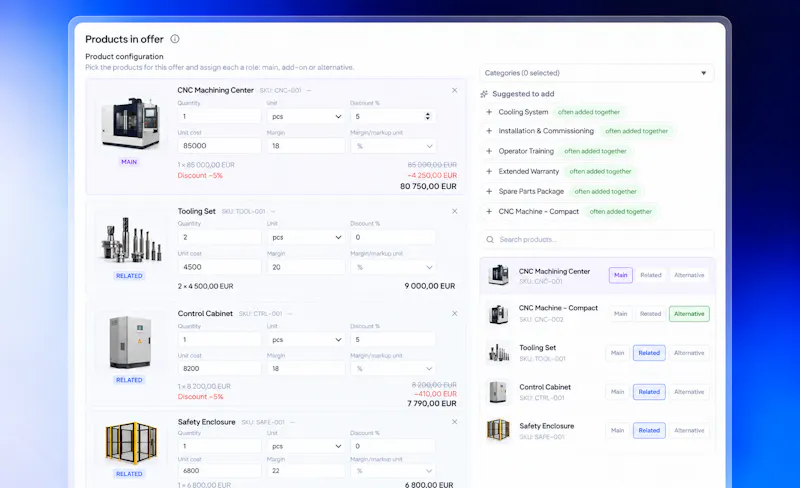The width and height of the screenshot is (800, 488).
Task: Click Tooling Set Quantity field showing 2
Action: pyautogui.click(x=219, y=237)
